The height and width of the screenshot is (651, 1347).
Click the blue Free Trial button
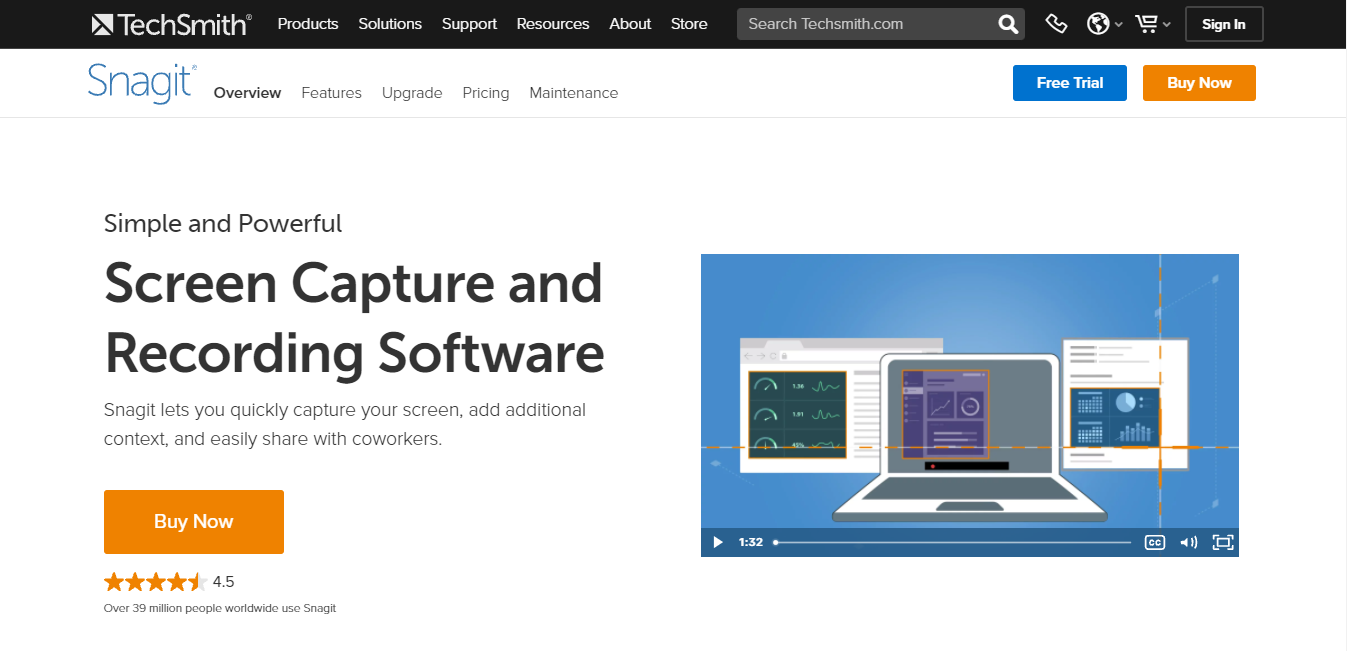click(x=1070, y=83)
